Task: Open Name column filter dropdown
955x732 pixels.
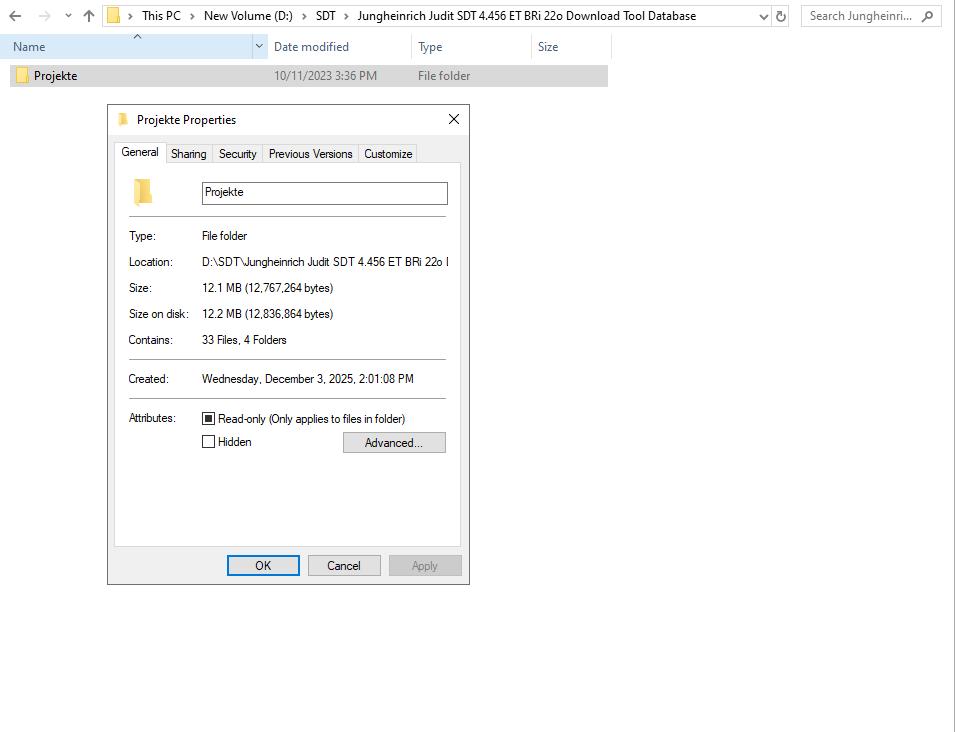Action: click(259, 47)
